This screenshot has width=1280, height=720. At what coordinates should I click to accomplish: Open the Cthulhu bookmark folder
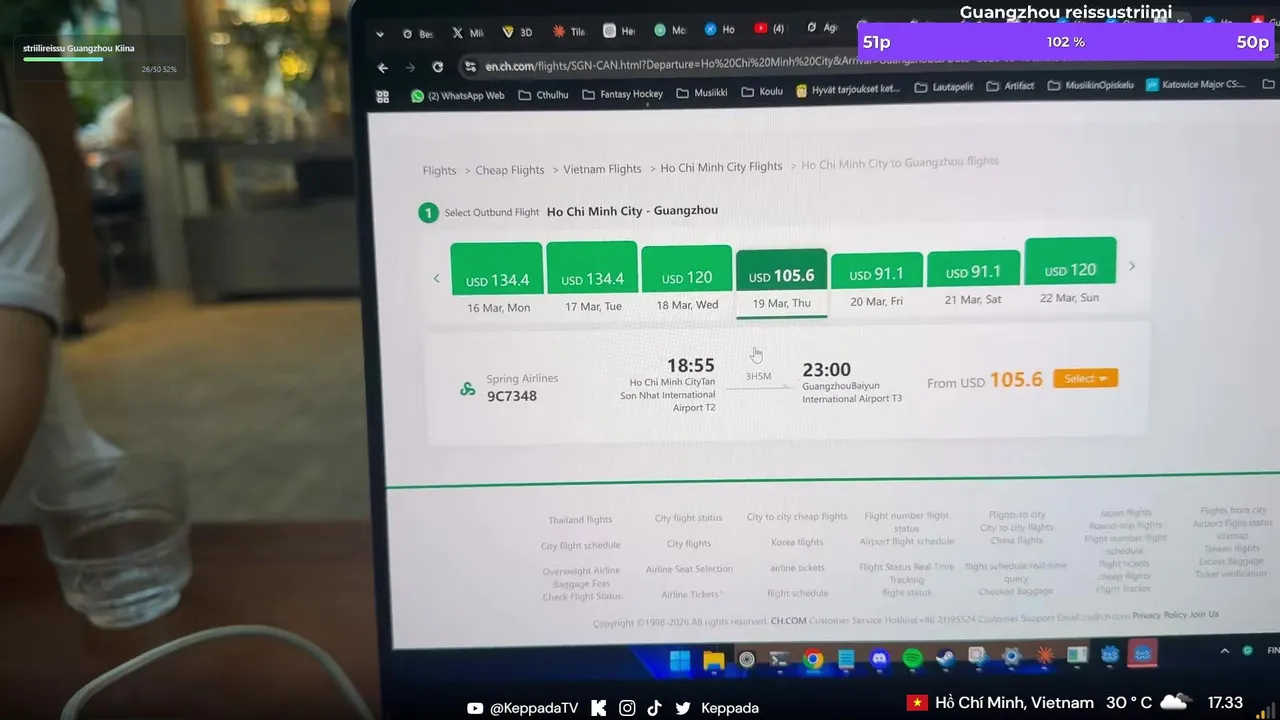[543, 95]
